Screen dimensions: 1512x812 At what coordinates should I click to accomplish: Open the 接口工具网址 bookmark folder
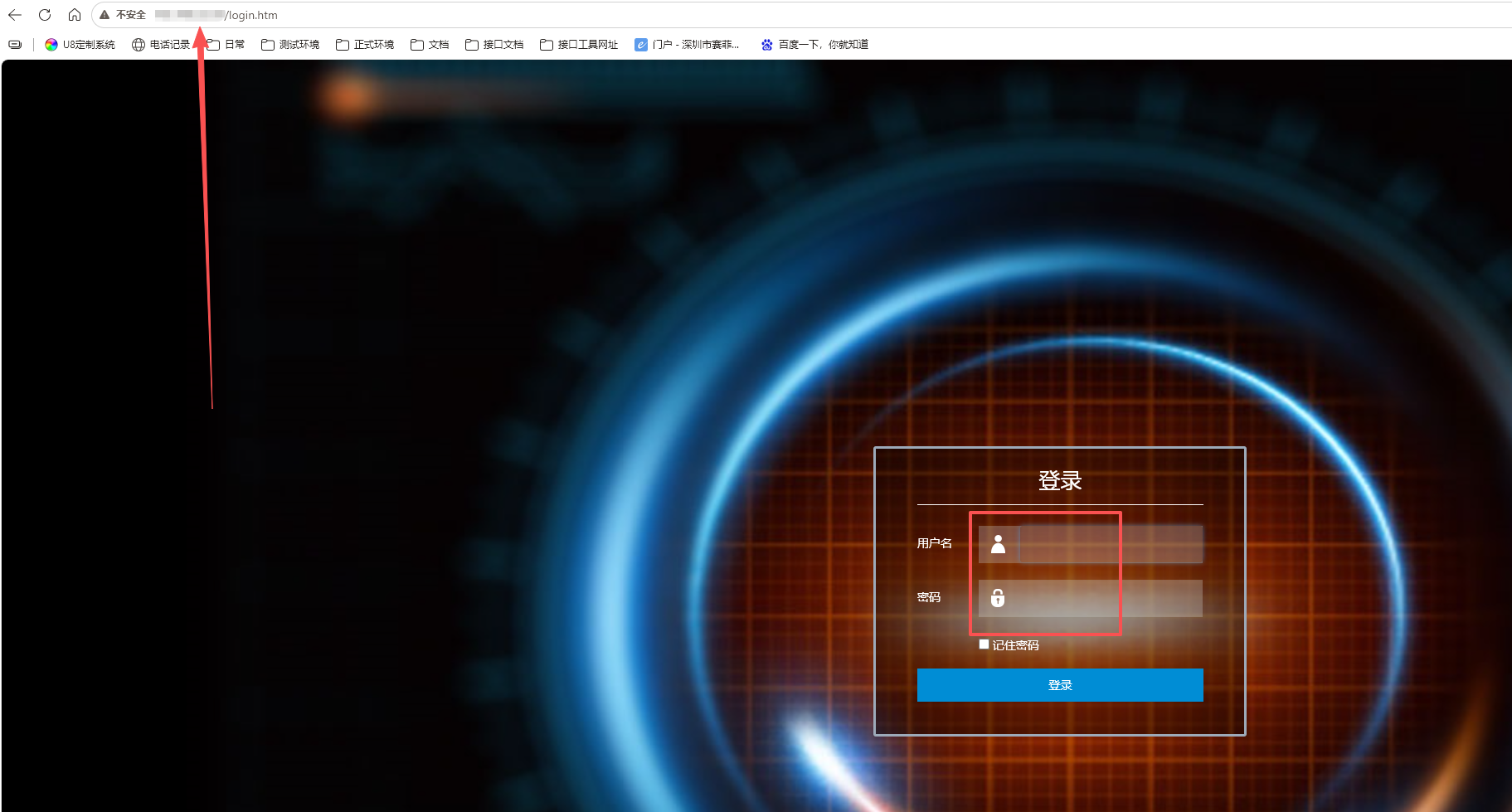579,45
